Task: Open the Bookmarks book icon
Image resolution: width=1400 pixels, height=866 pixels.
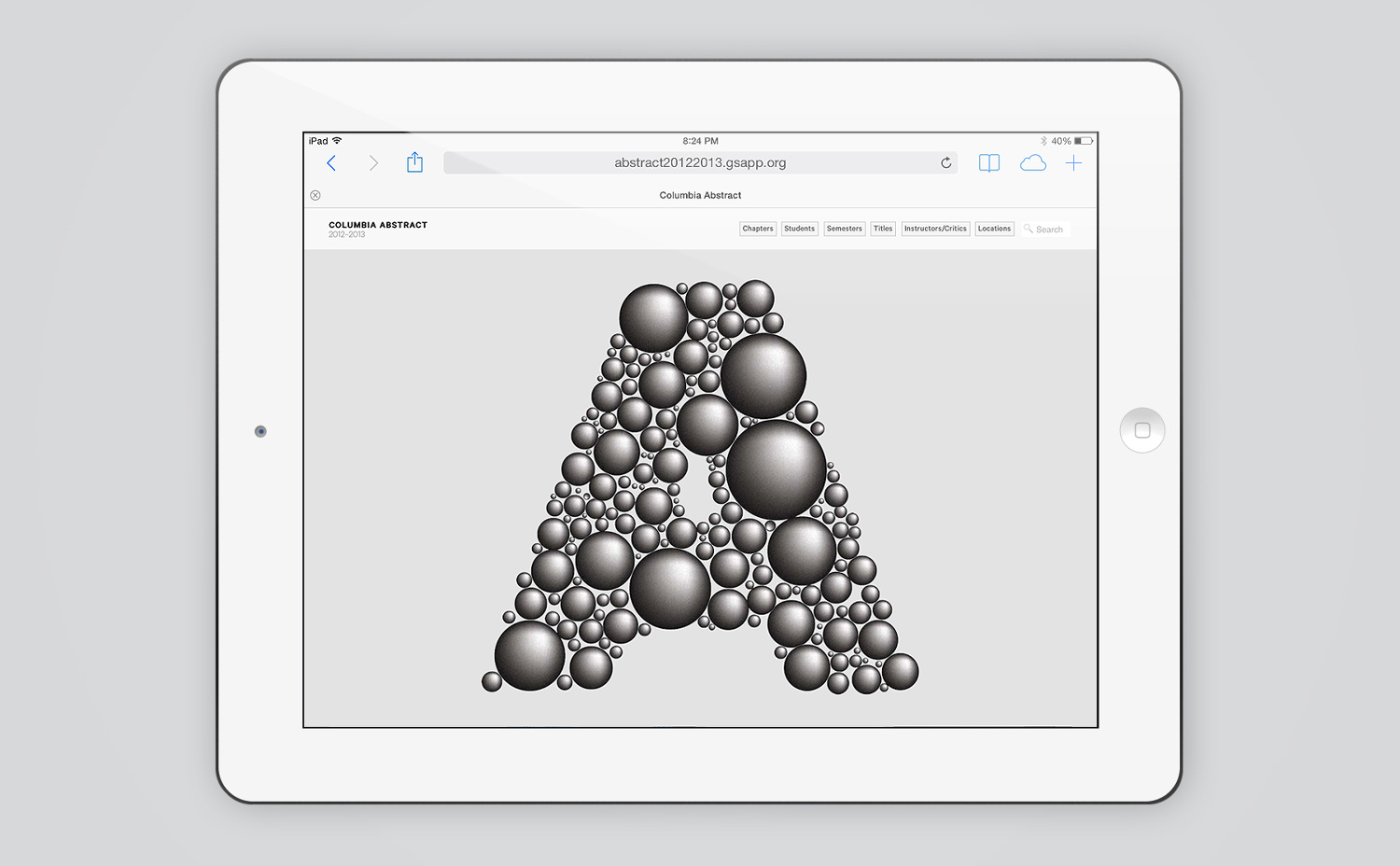Action: tap(989, 163)
